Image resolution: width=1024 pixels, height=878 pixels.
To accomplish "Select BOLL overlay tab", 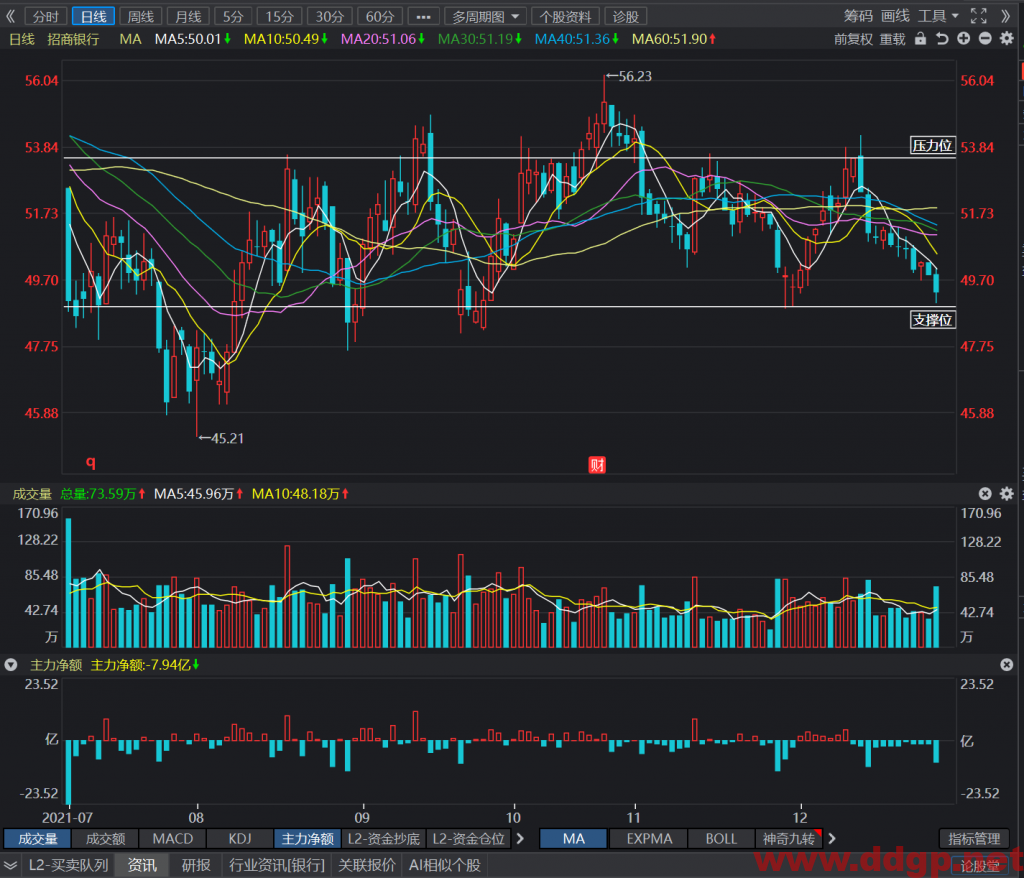I will pos(721,838).
